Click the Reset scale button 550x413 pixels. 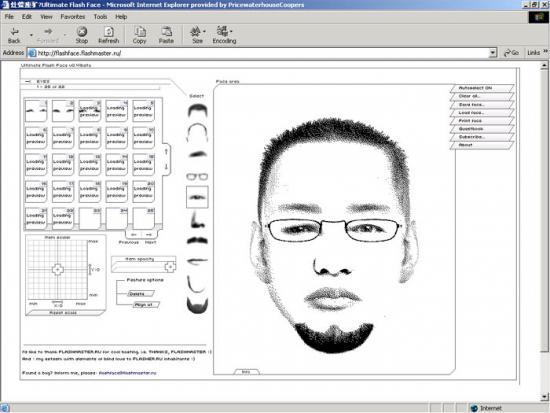[65, 313]
